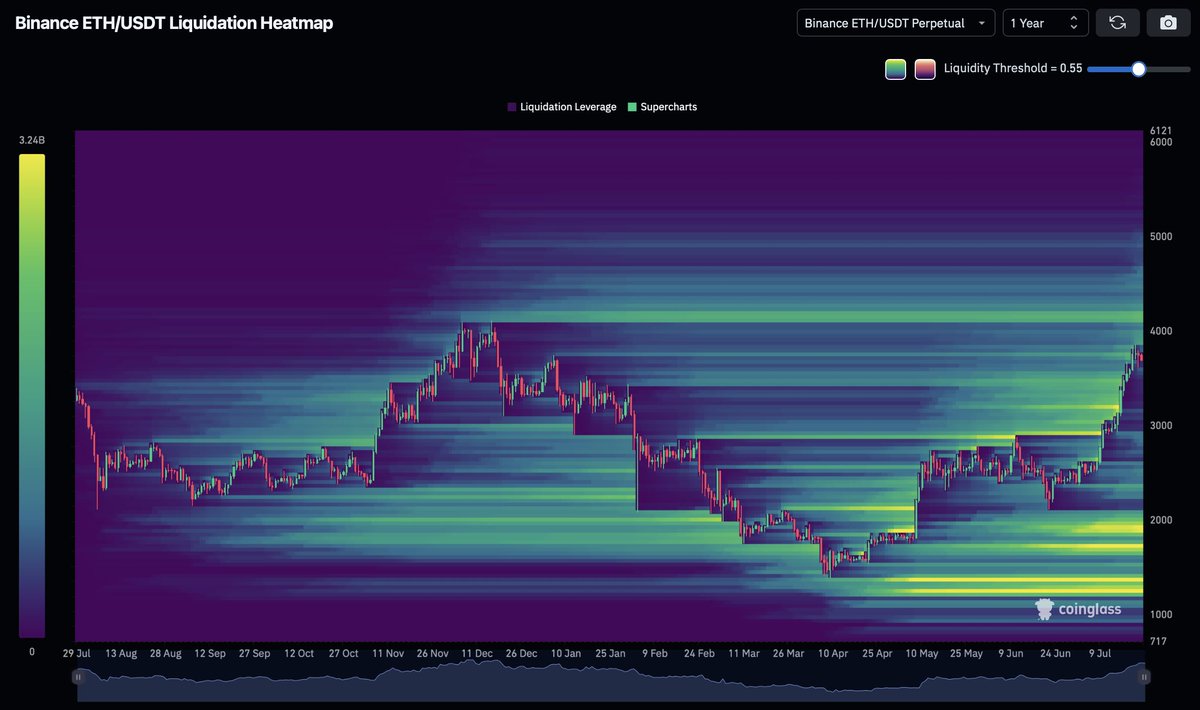The image size is (1200, 710).
Task: Click the 10 Apr date axis label
Action: (x=833, y=653)
